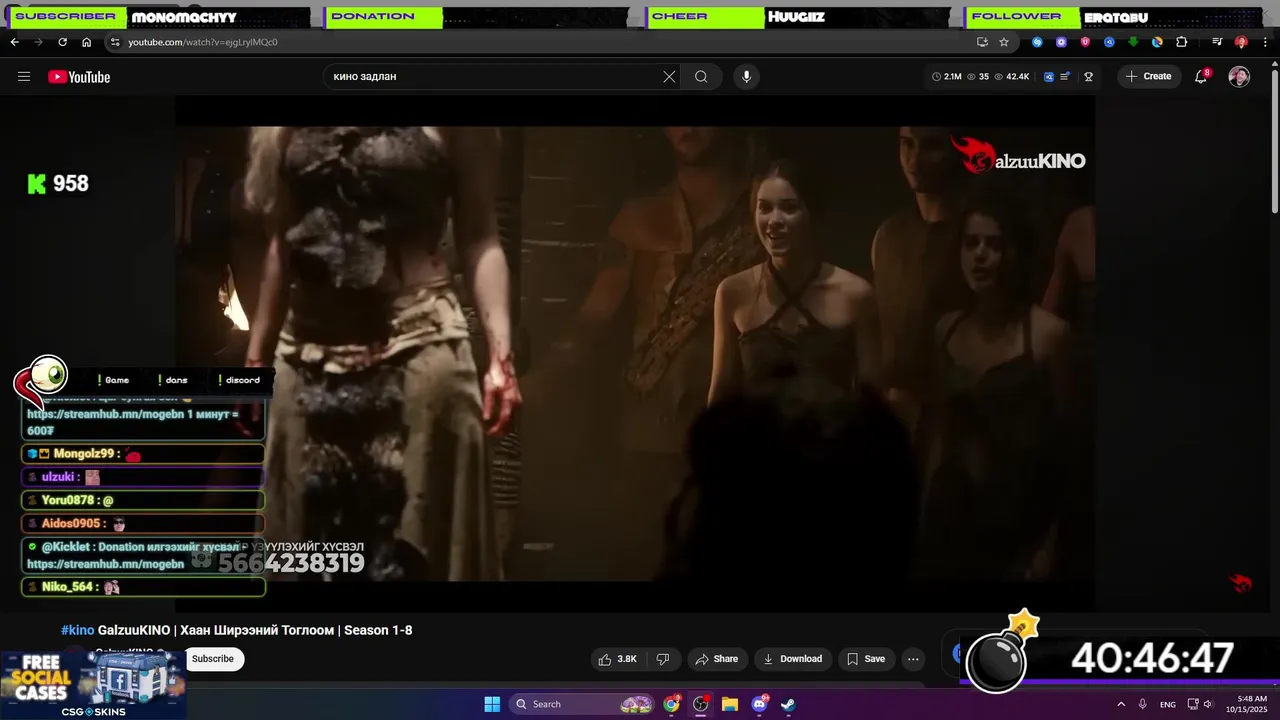Open the Windows Start menu
Viewport: 1280px width, 720px height.
point(492,704)
